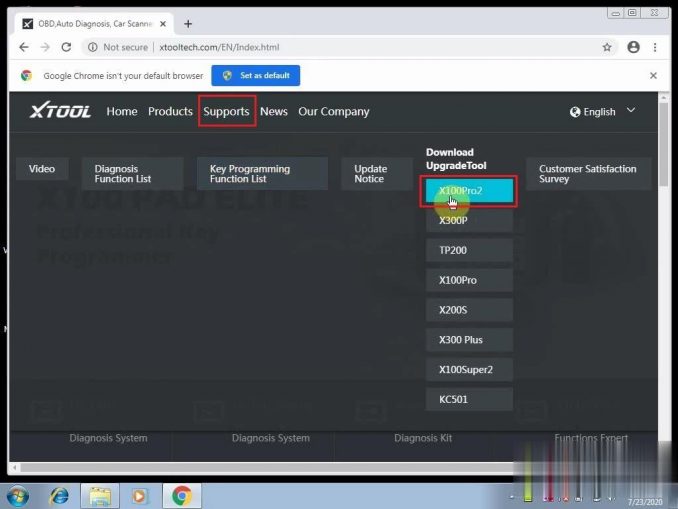Close the OBD Auto Diagnosis tab
Screen dimensions: 678x509
pyautogui.click(x=163, y=24)
